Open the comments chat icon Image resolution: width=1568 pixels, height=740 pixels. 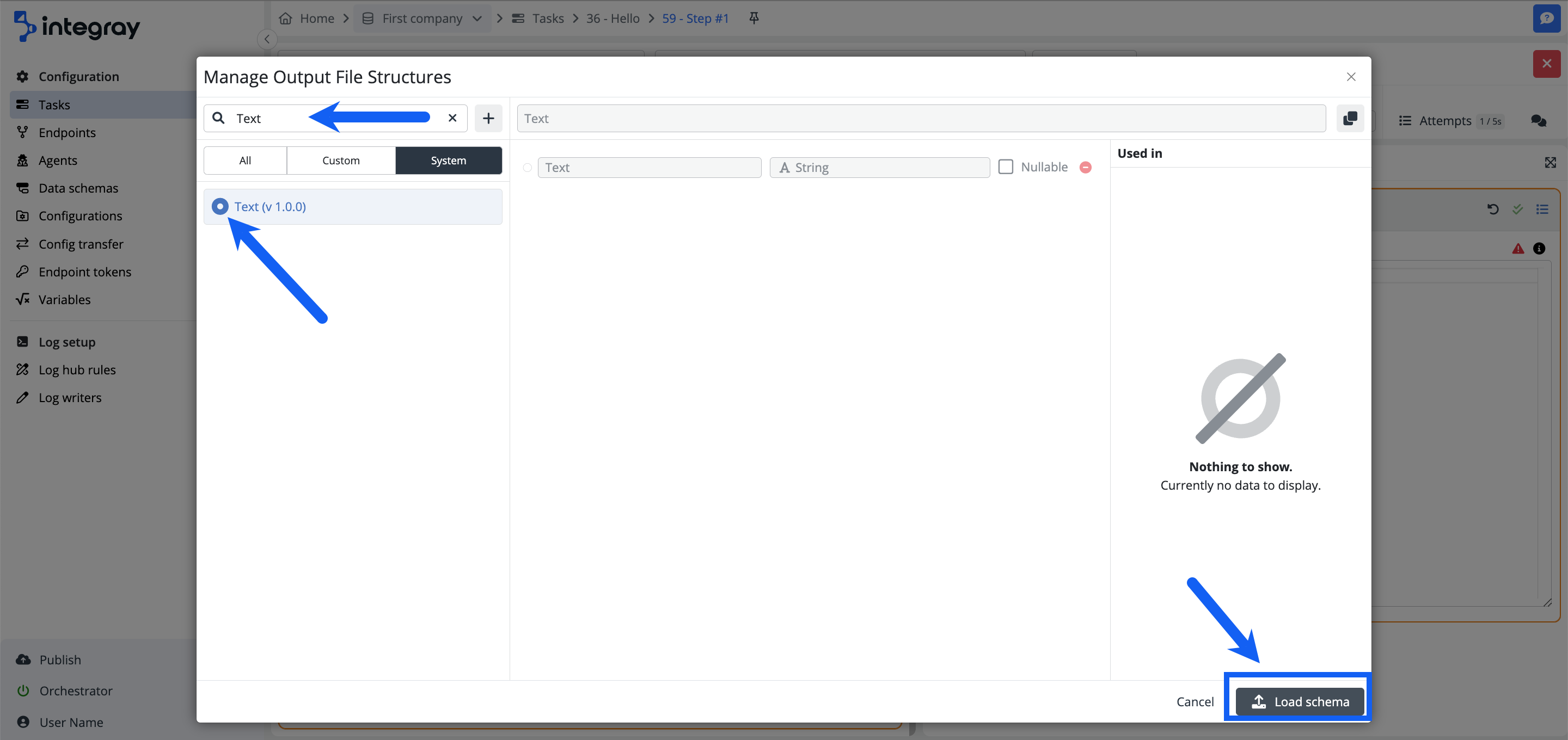[1538, 120]
